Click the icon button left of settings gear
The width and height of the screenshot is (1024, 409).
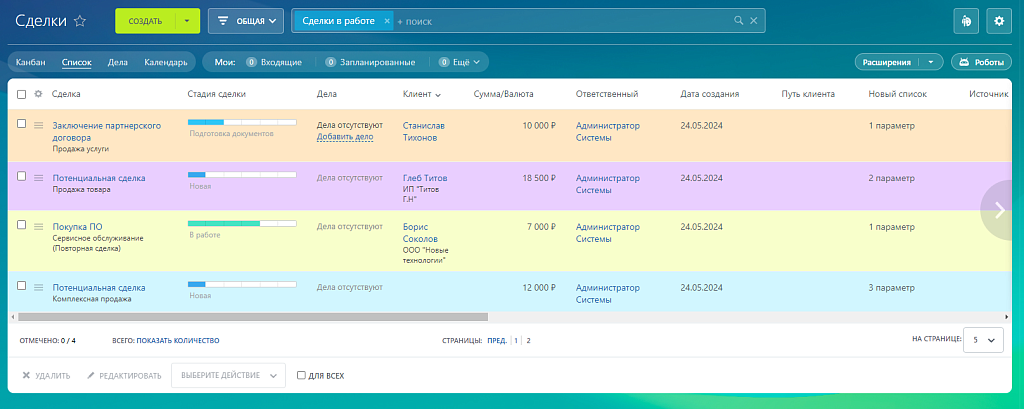click(x=965, y=20)
